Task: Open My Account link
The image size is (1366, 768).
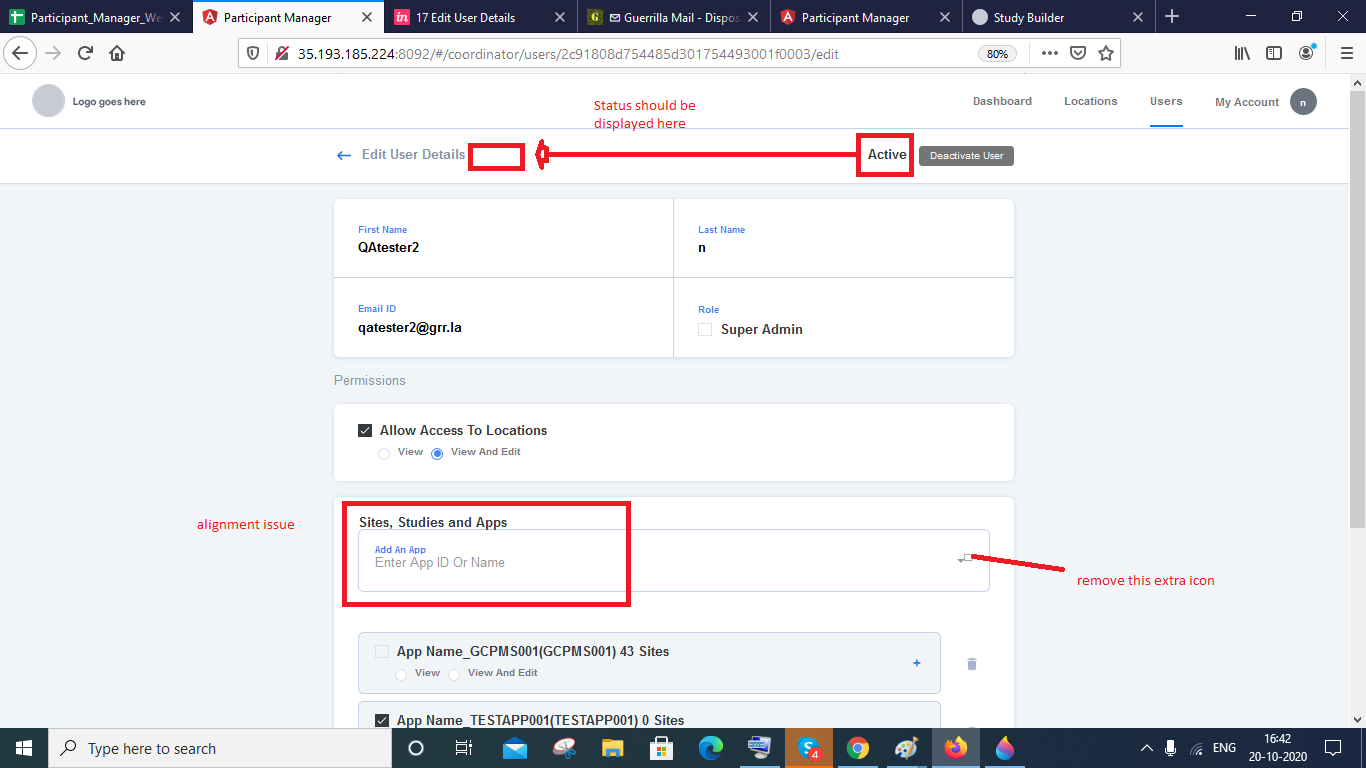Action: 1247,102
